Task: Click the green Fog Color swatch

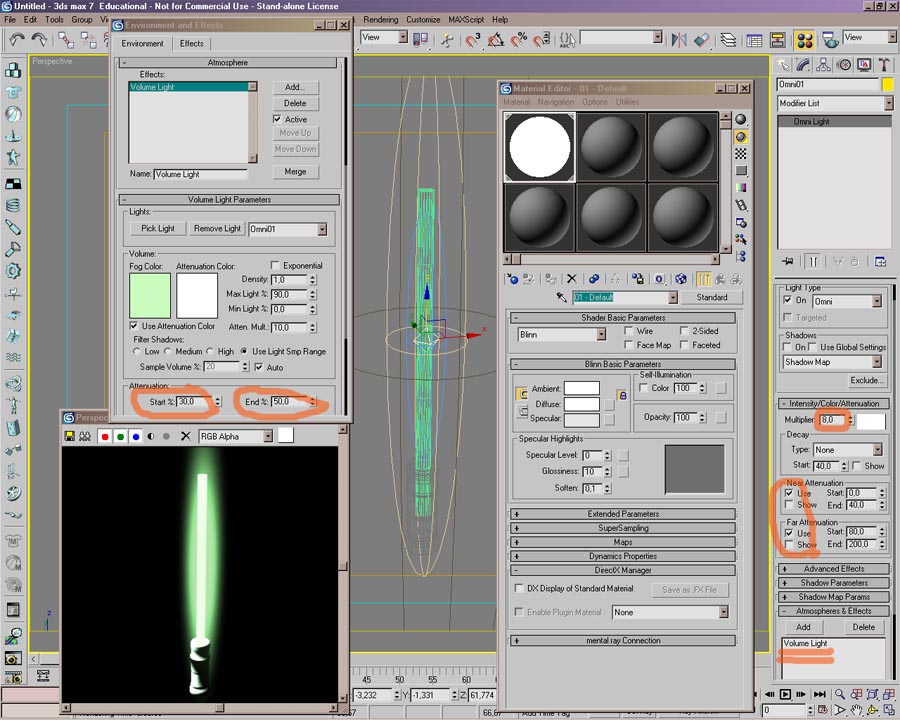Action: tap(150, 295)
